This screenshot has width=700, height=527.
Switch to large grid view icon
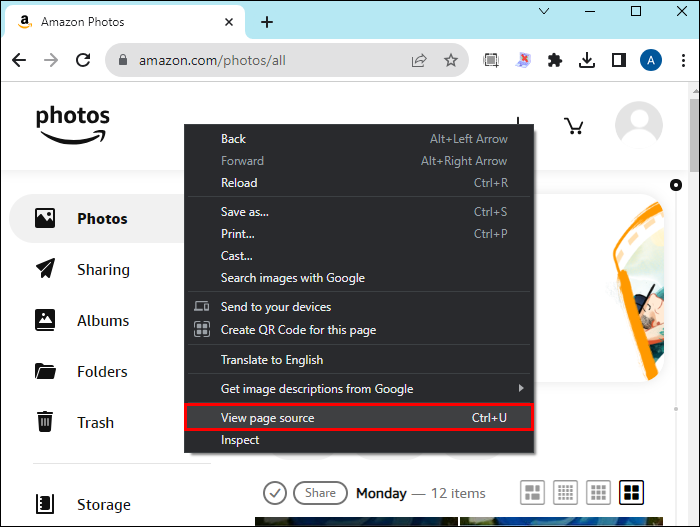[x=631, y=493]
